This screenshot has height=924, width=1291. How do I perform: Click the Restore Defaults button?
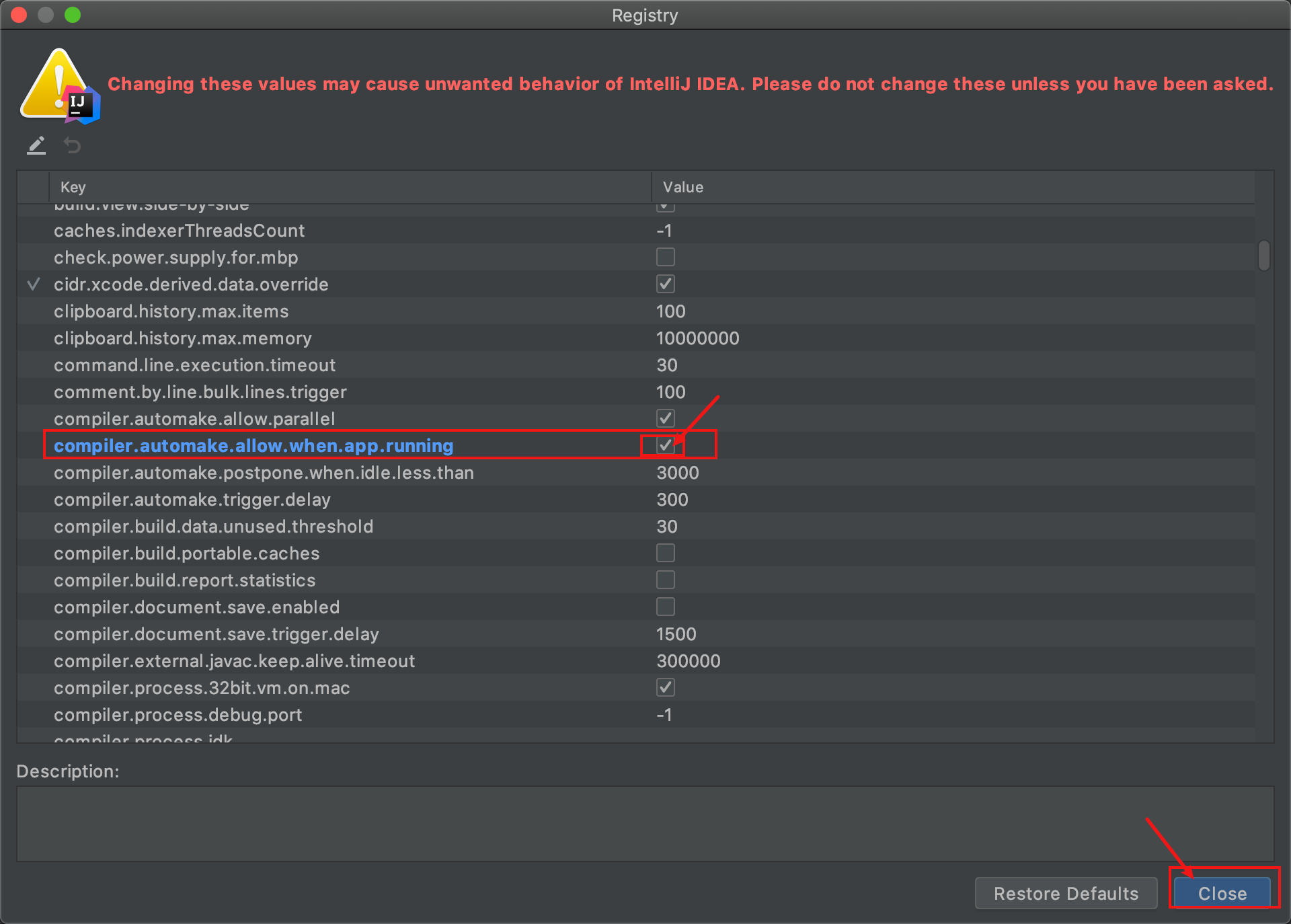1066,893
